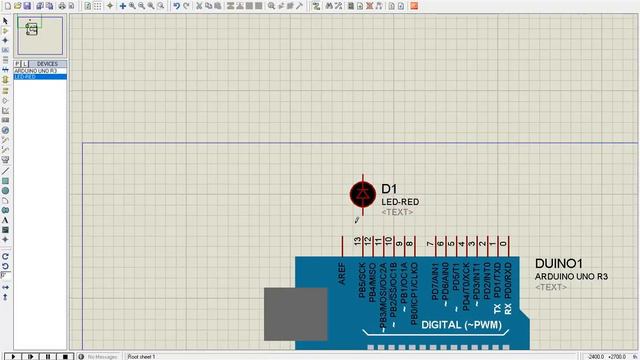Click the overview window thumbnail
Image resolution: width=640 pixels, height=360 pixels.
(x=40, y=36)
